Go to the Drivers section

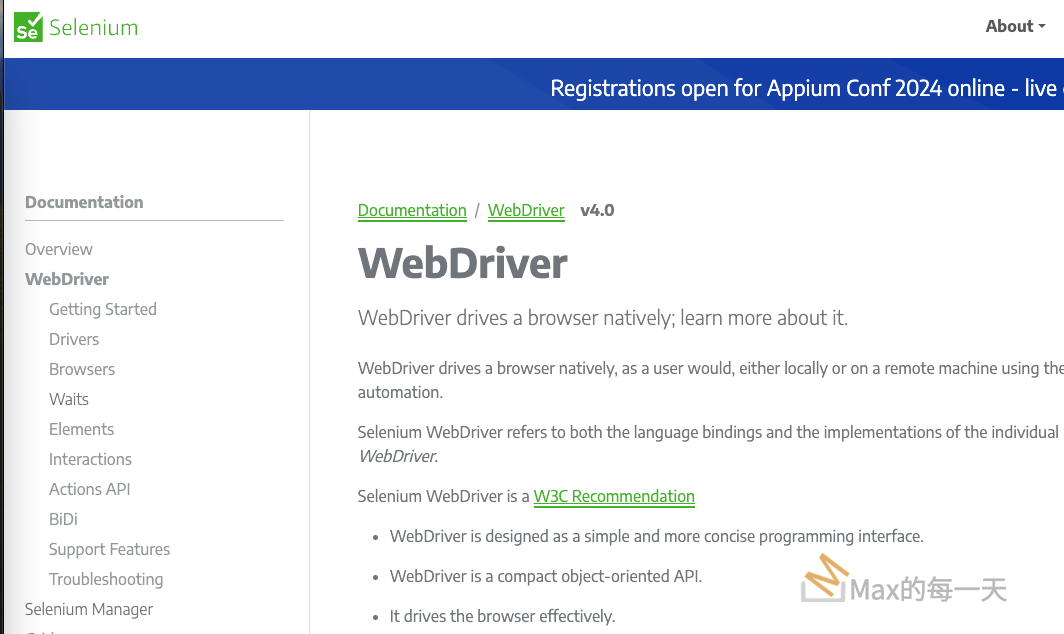[x=74, y=339]
